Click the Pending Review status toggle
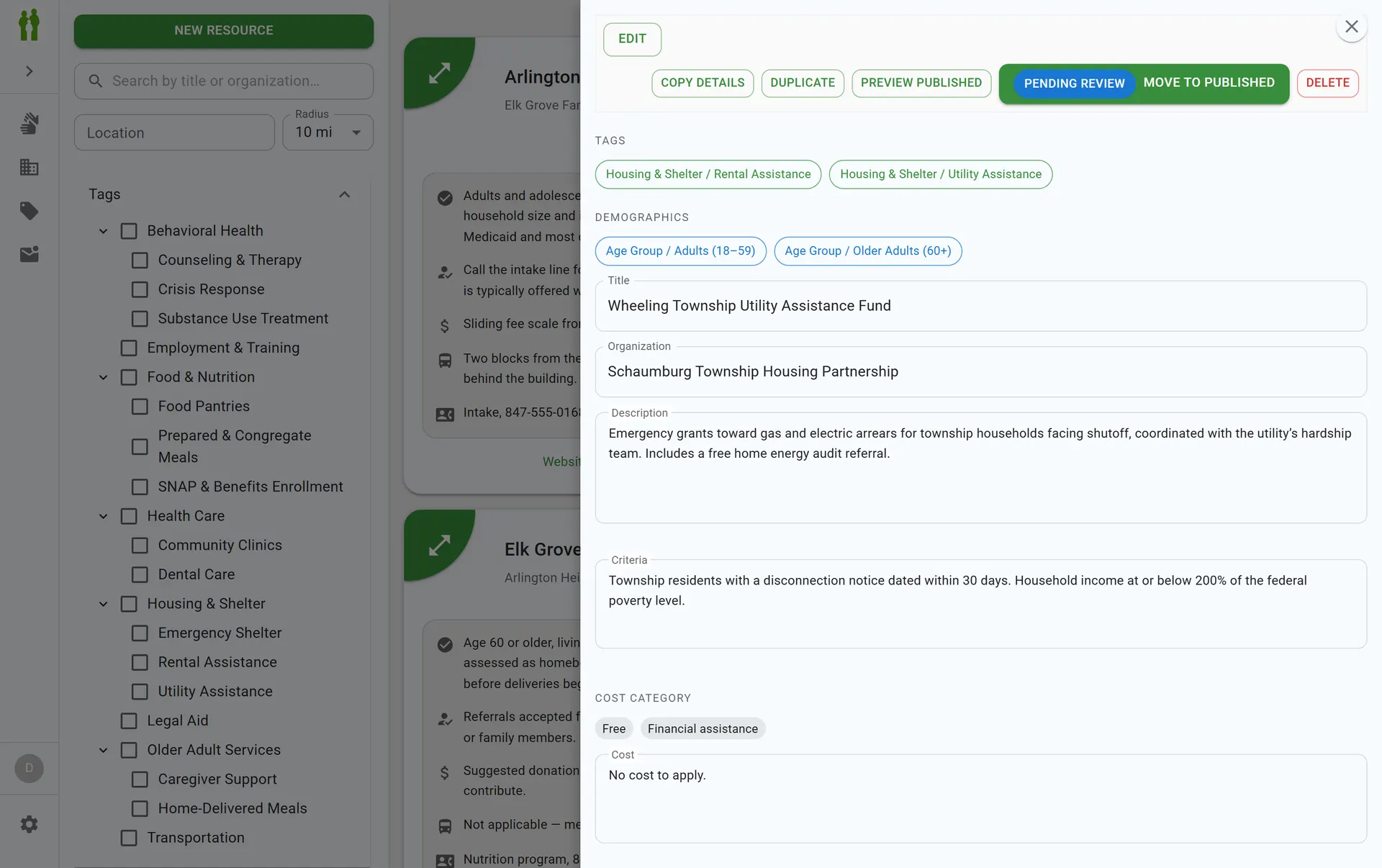 (1074, 83)
